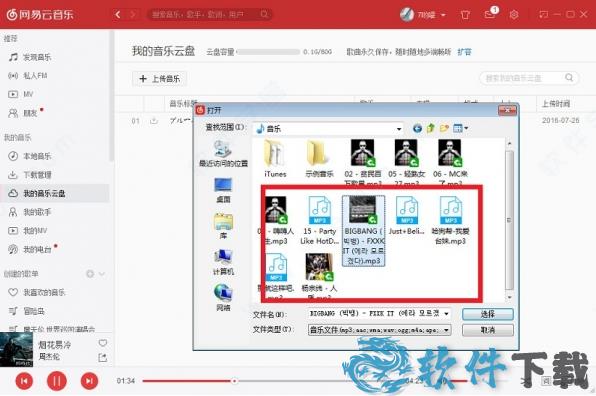
Task: Select the 哈狗帮 mp3 file
Action: pyautogui.click(x=450, y=220)
